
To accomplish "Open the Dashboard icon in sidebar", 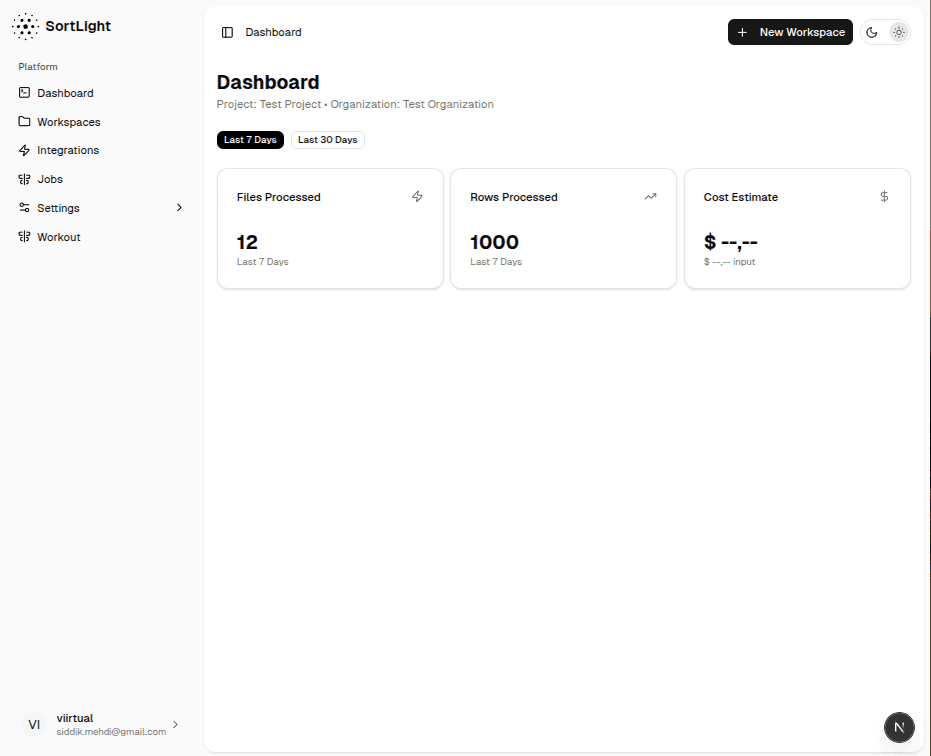I will 24,93.
